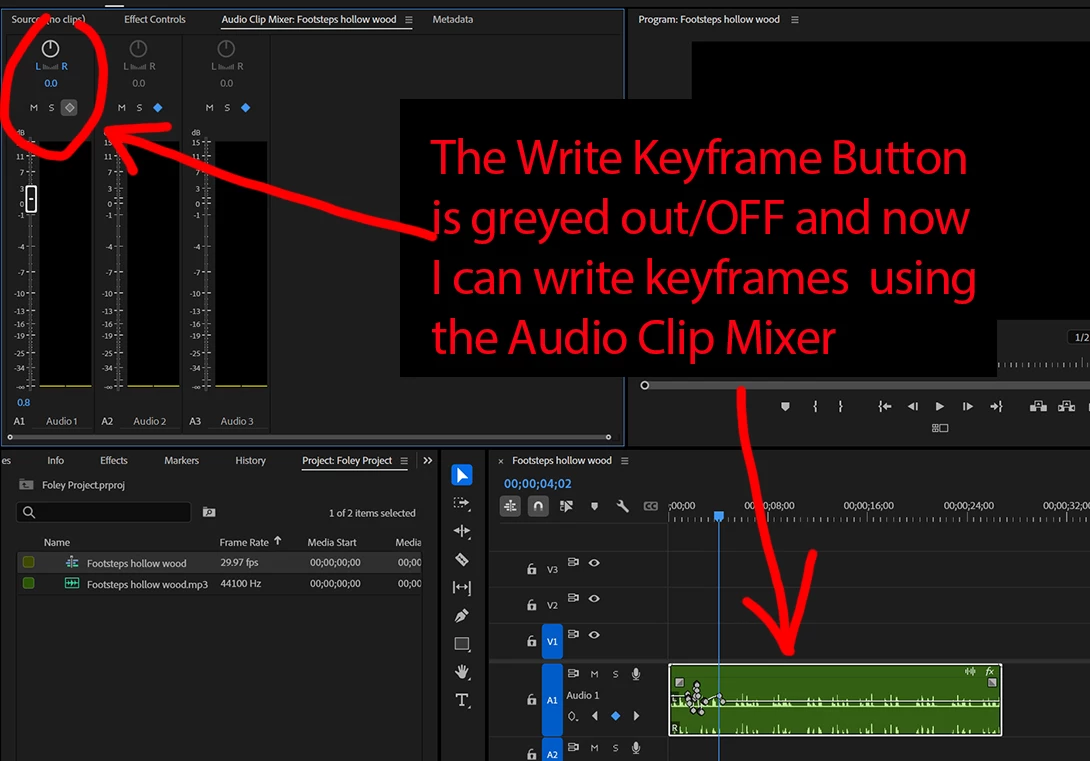This screenshot has width=1090, height=761.
Task: Open the Info tab
Action: 56,461
